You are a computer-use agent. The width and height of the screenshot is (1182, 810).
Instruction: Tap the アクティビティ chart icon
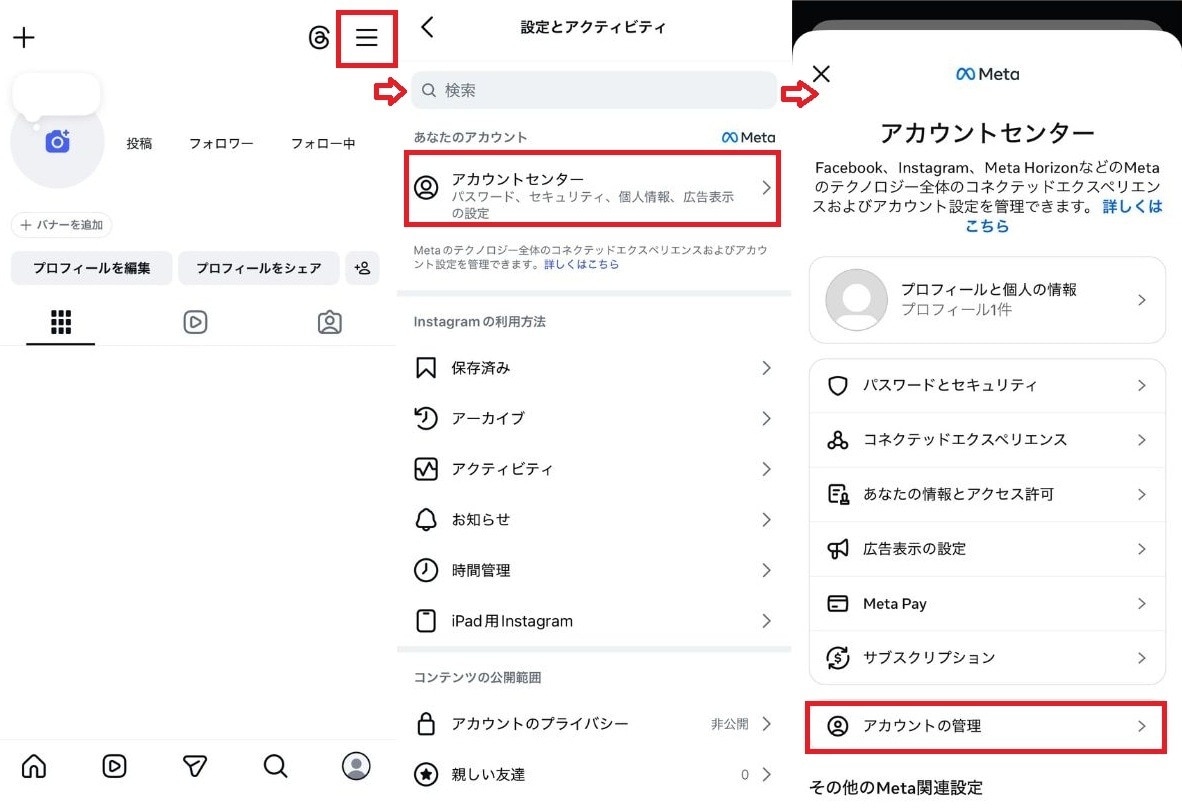coord(426,469)
